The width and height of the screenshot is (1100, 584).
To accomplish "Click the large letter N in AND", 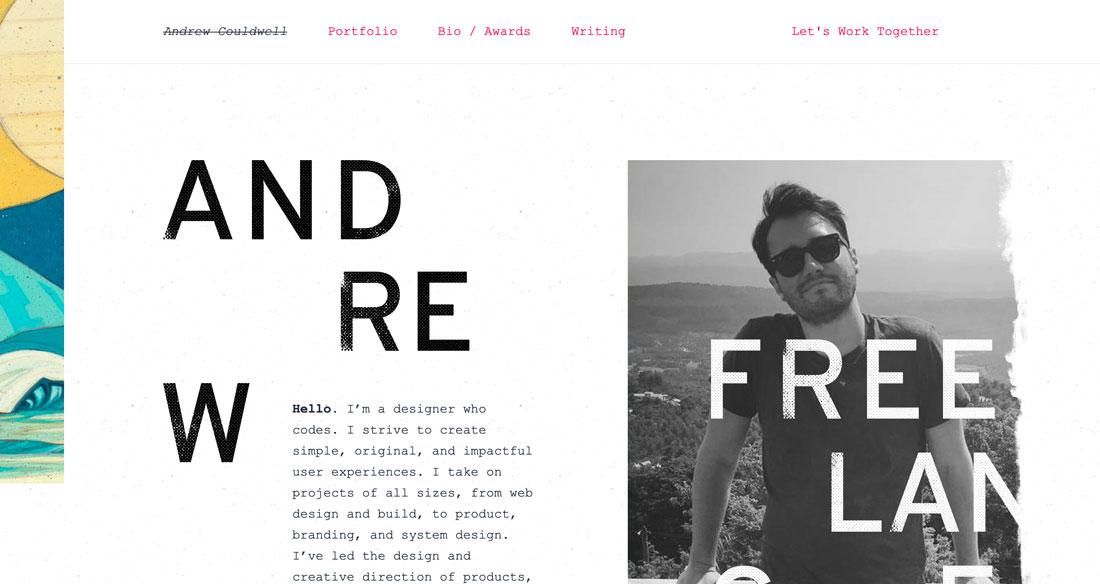I will tap(282, 200).
